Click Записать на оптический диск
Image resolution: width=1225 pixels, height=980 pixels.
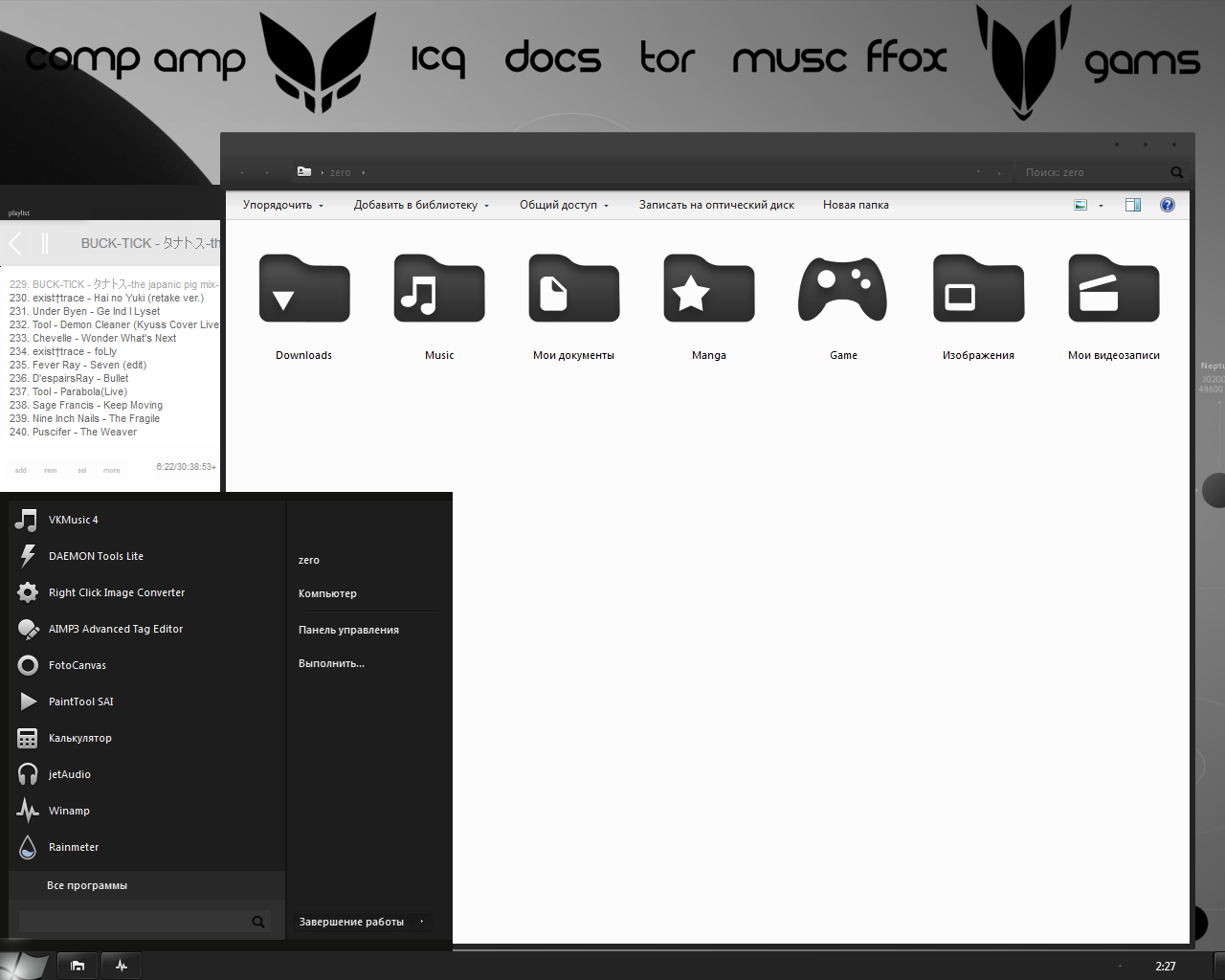click(x=717, y=205)
